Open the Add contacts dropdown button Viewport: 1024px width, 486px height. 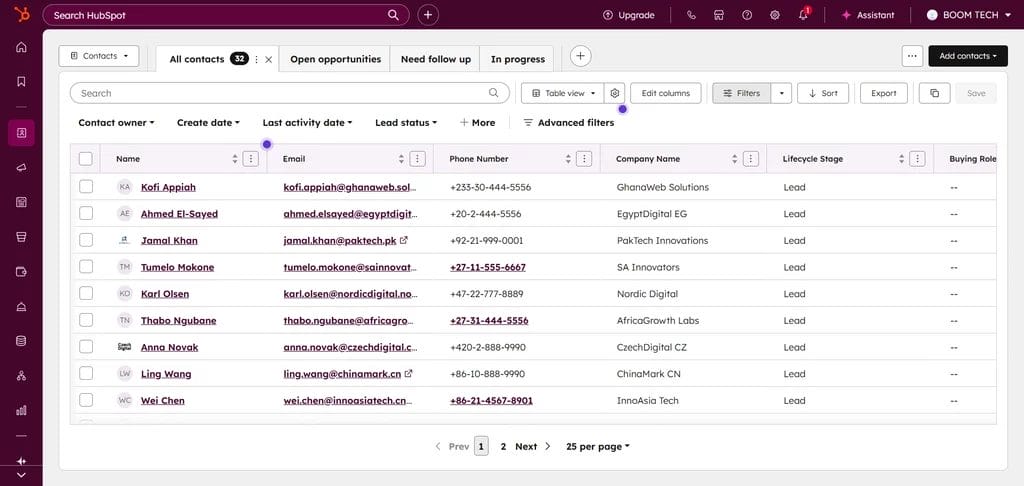point(968,56)
